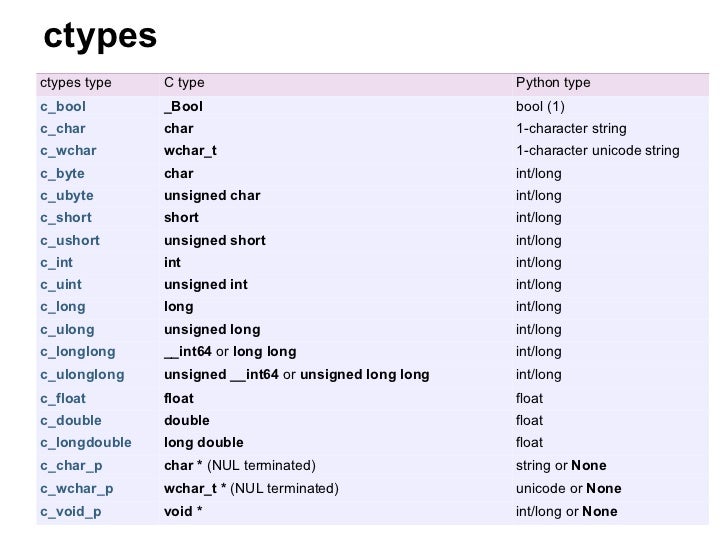The image size is (728, 546).
Task: Open the c_ulong link
Action: pos(67,330)
